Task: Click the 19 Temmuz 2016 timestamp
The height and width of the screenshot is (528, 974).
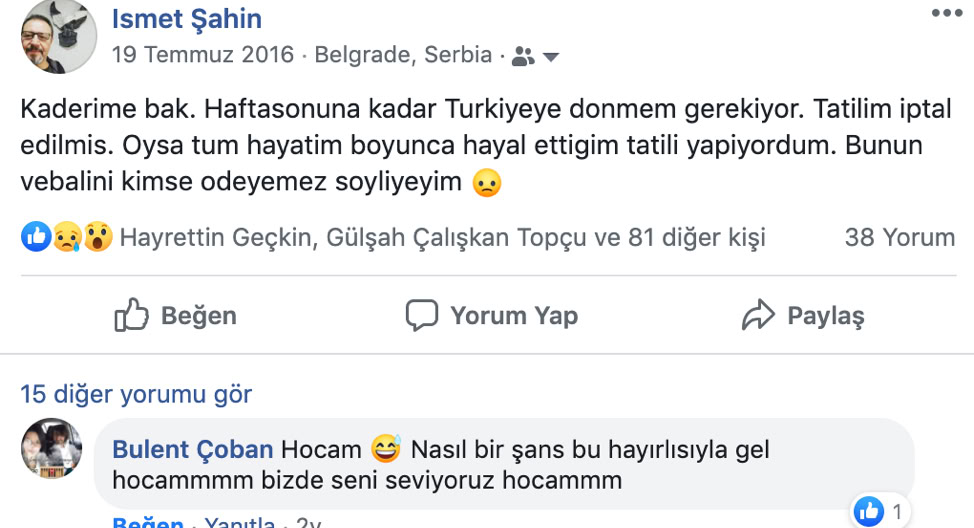Action: [203, 55]
